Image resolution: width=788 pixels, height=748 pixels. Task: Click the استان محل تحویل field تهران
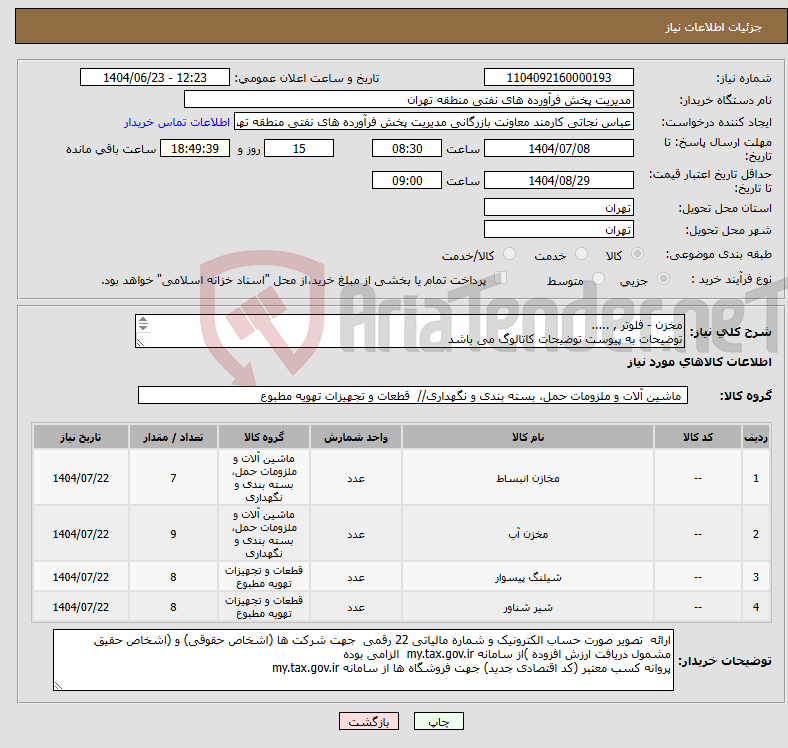click(x=558, y=207)
